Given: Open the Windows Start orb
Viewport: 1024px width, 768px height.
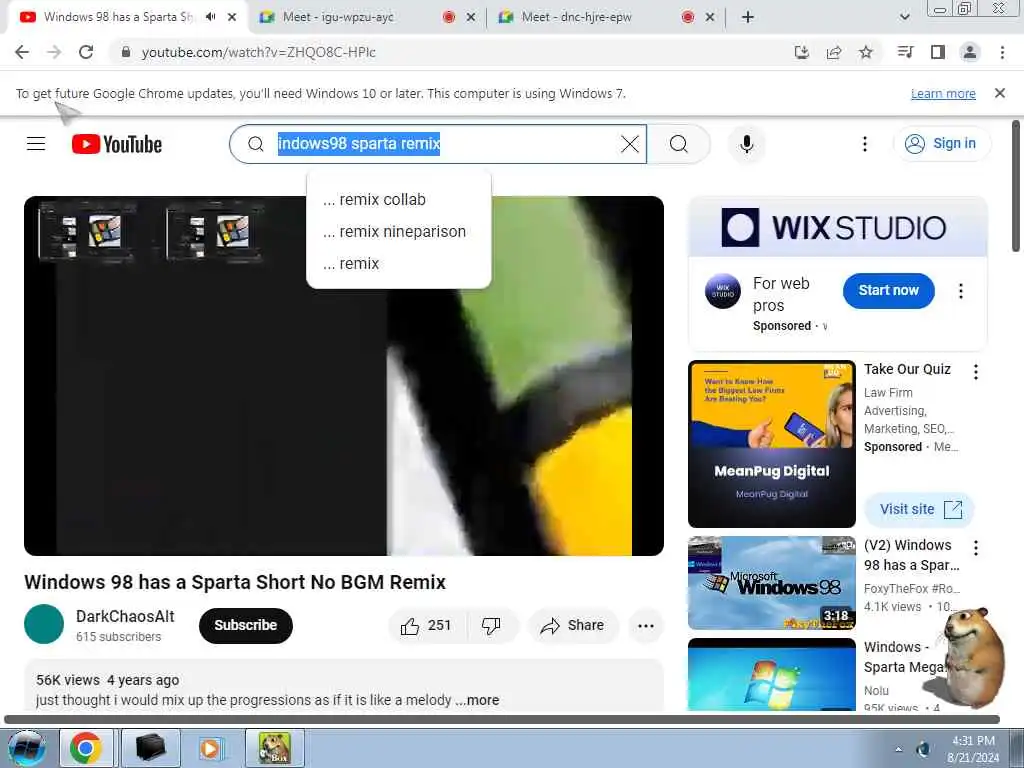Looking at the screenshot, I should pos(26,748).
